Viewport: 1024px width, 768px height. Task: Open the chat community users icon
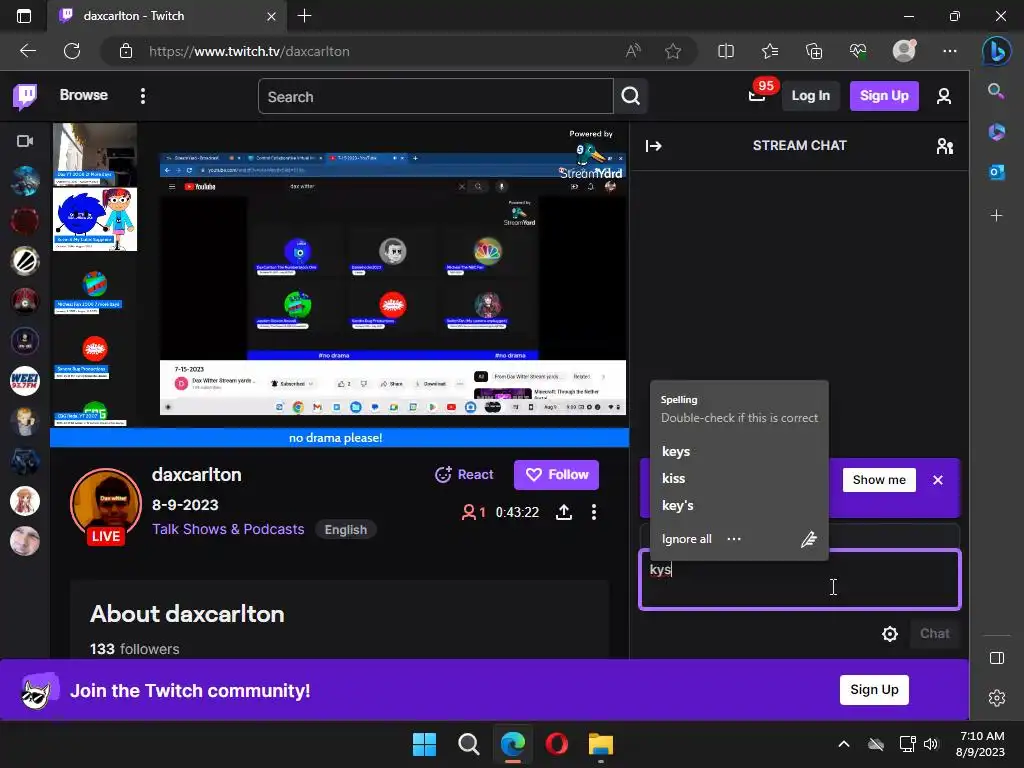coord(944,146)
